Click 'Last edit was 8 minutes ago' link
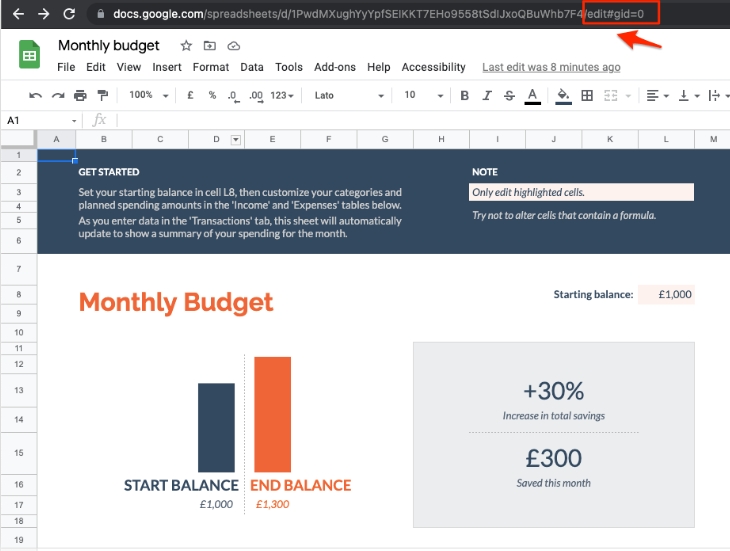Screen dimensions: 730x551 click(x=551, y=67)
